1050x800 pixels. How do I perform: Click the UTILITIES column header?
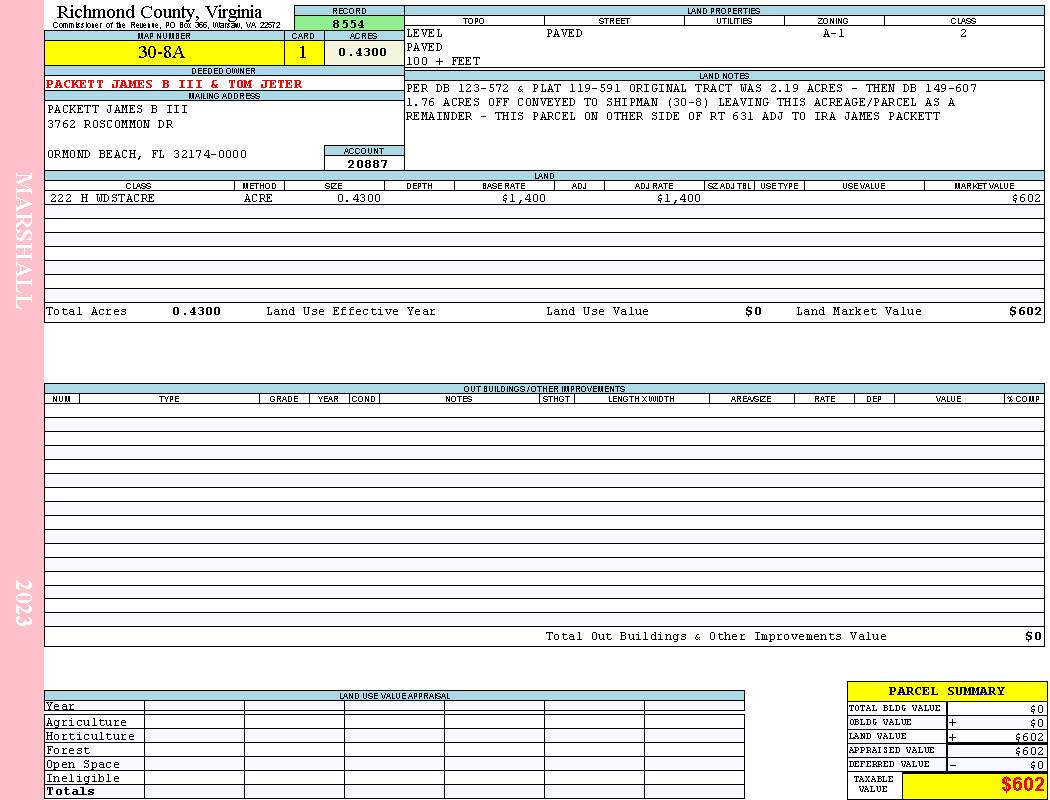coord(734,21)
